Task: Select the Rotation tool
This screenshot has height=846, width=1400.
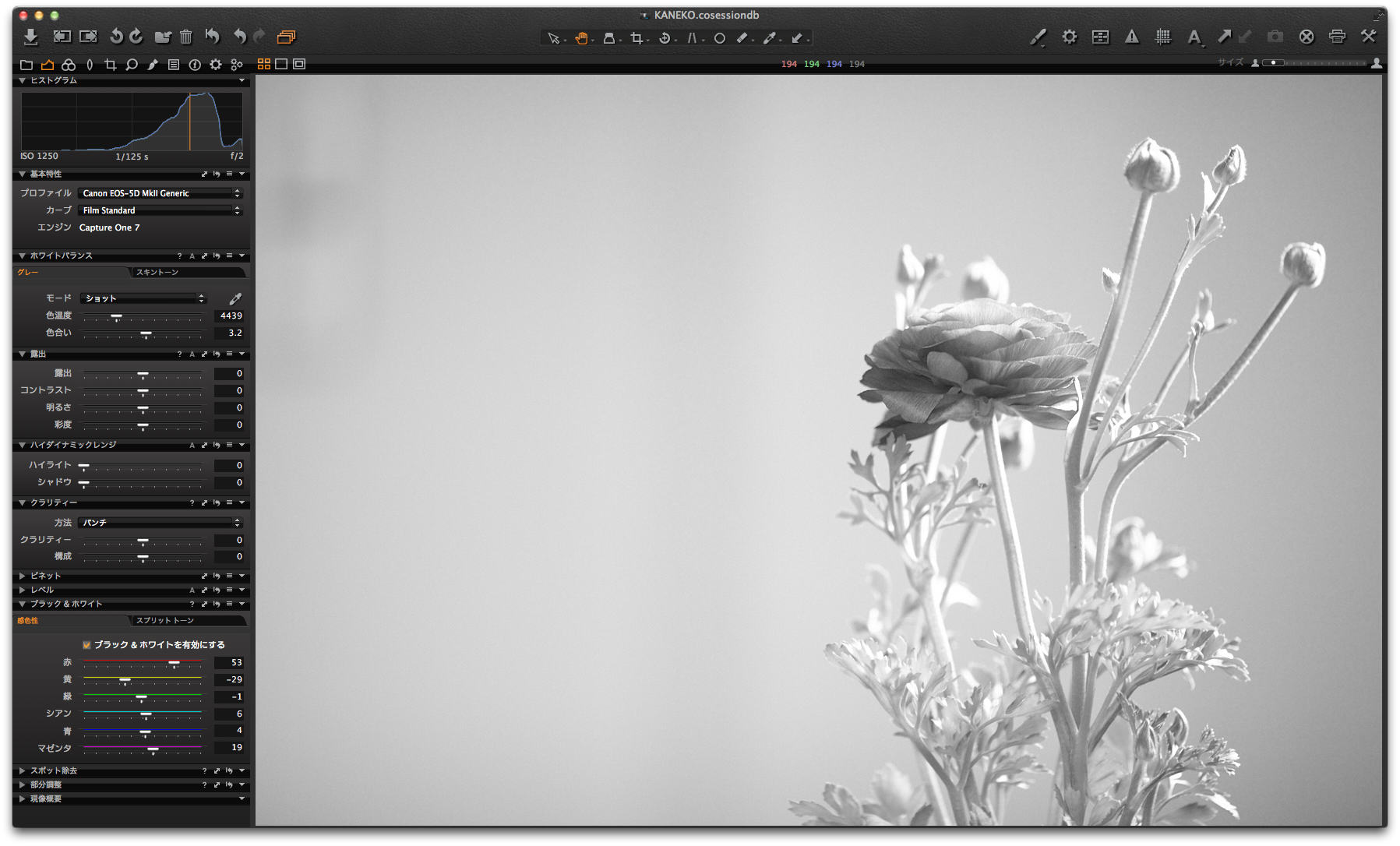Action: click(665, 38)
